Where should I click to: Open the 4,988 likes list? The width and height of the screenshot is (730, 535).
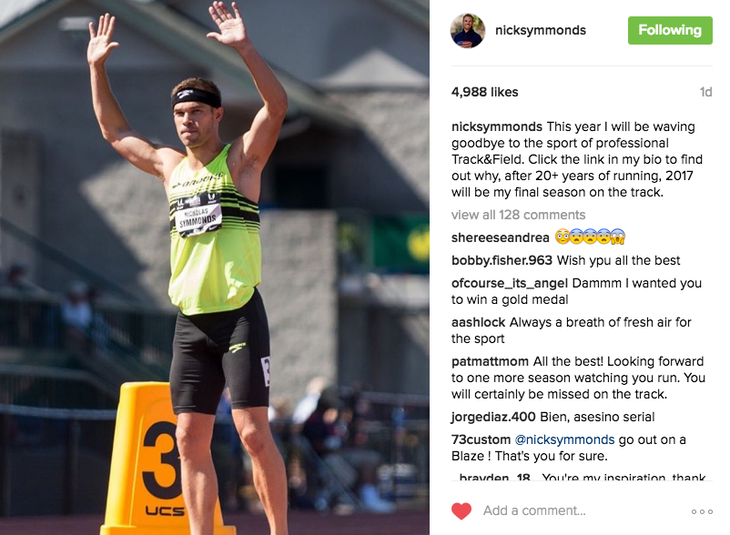[485, 92]
